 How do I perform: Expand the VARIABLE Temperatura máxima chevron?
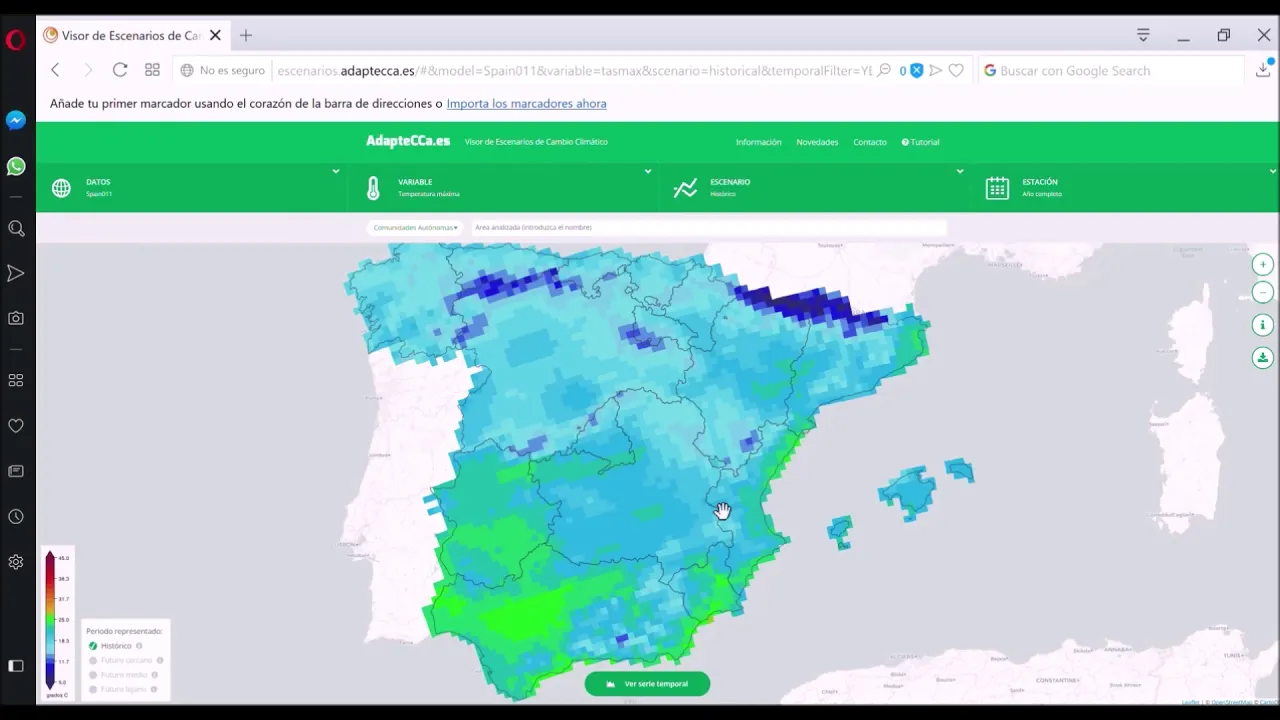point(648,171)
